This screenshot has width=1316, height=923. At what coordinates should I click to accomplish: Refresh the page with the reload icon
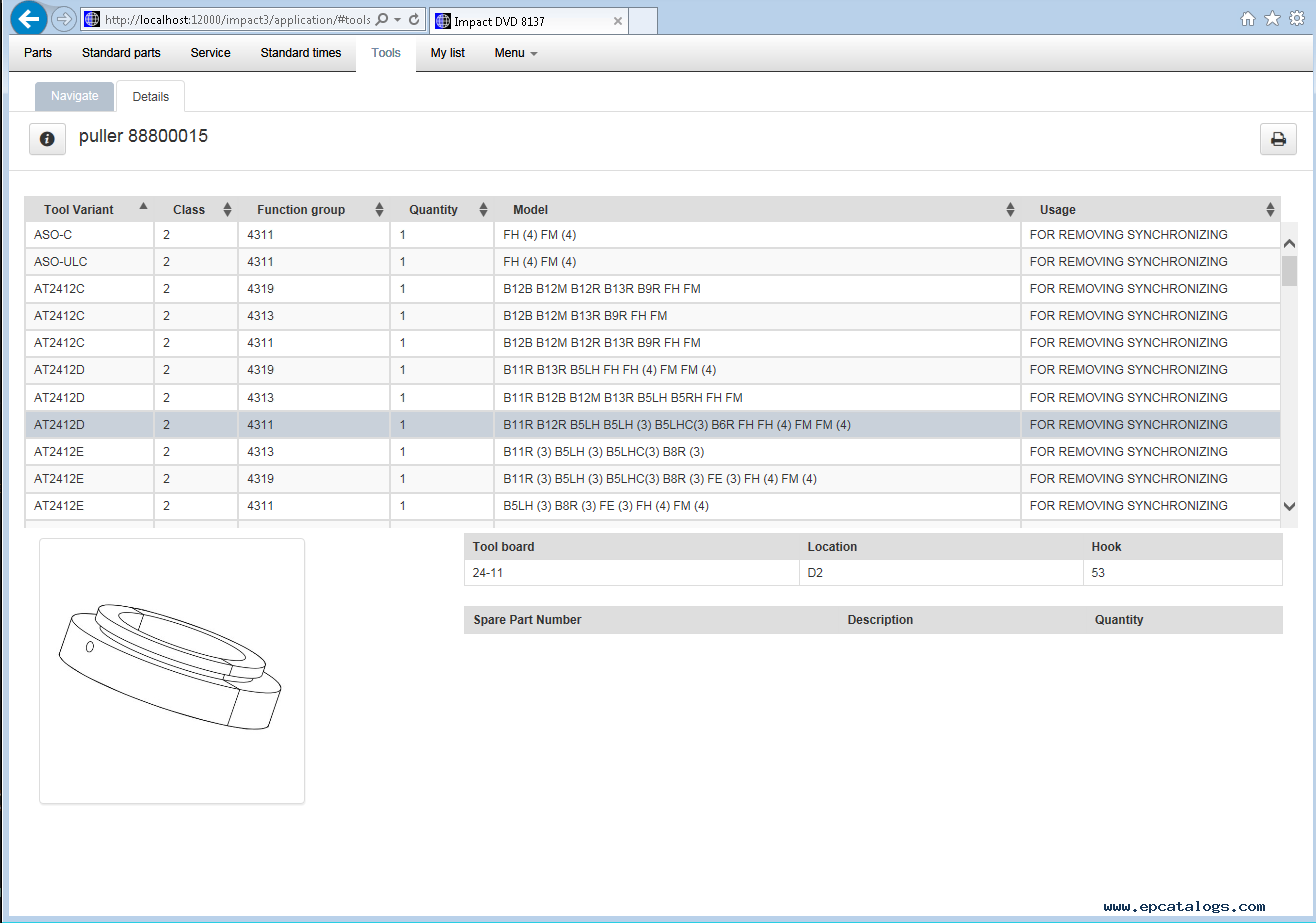414,20
